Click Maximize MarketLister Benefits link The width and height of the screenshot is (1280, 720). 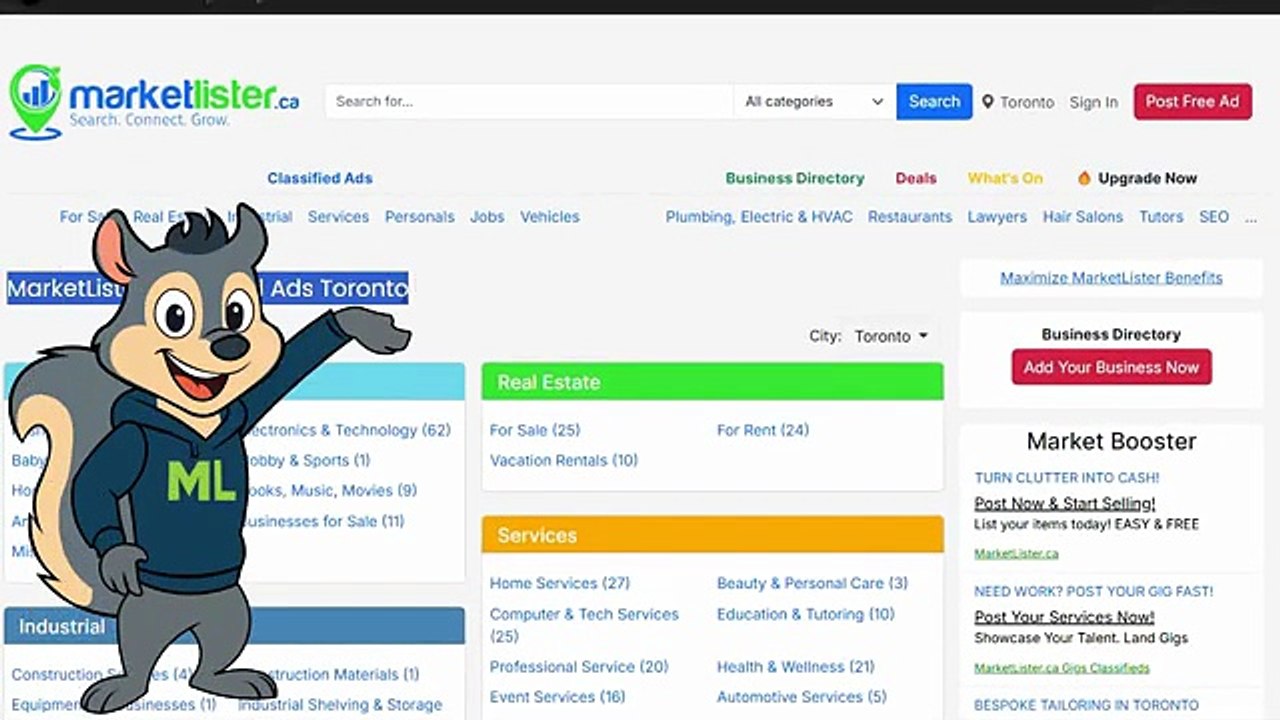pyautogui.click(x=1111, y=278)
